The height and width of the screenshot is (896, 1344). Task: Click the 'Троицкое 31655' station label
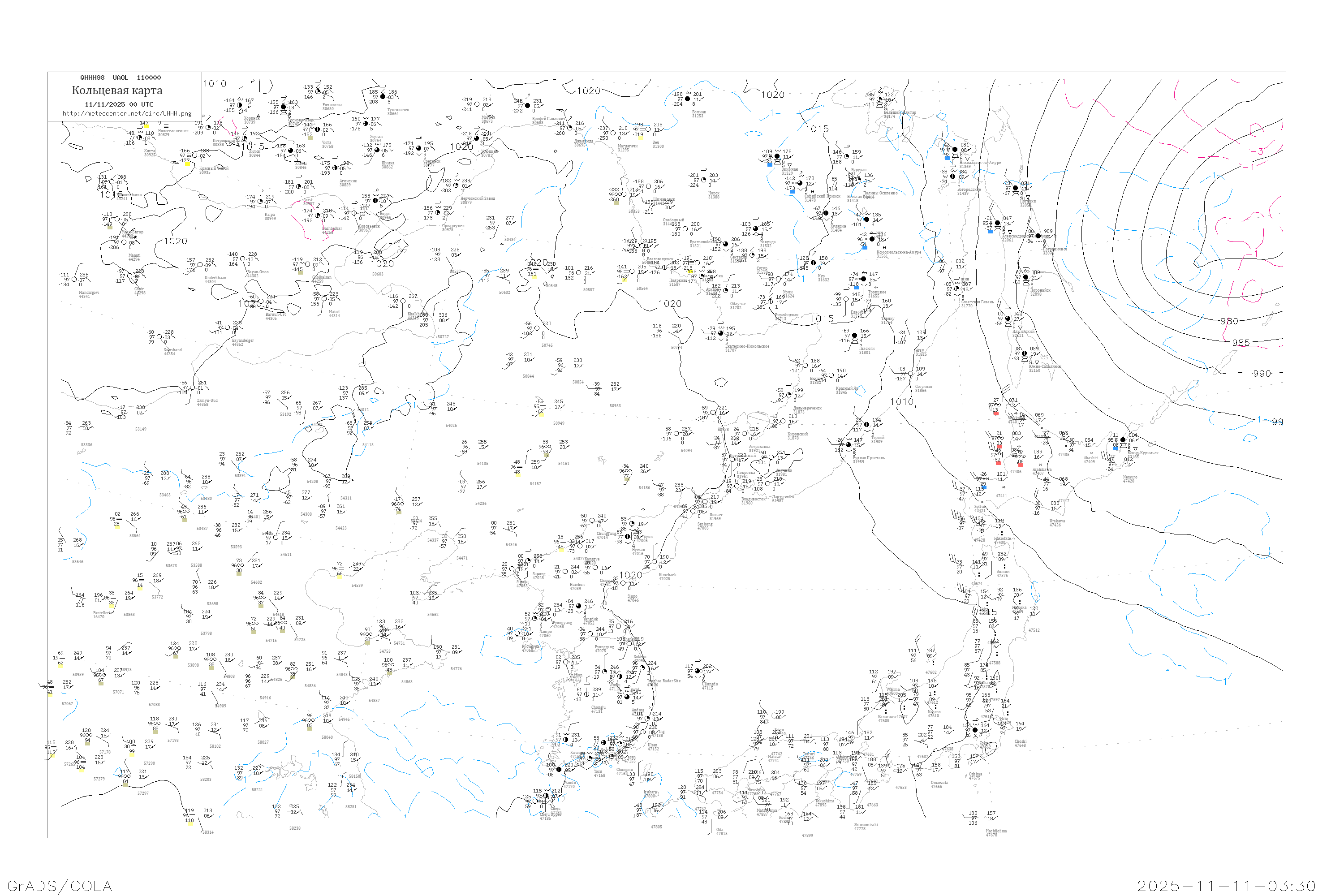coord(877,294)
